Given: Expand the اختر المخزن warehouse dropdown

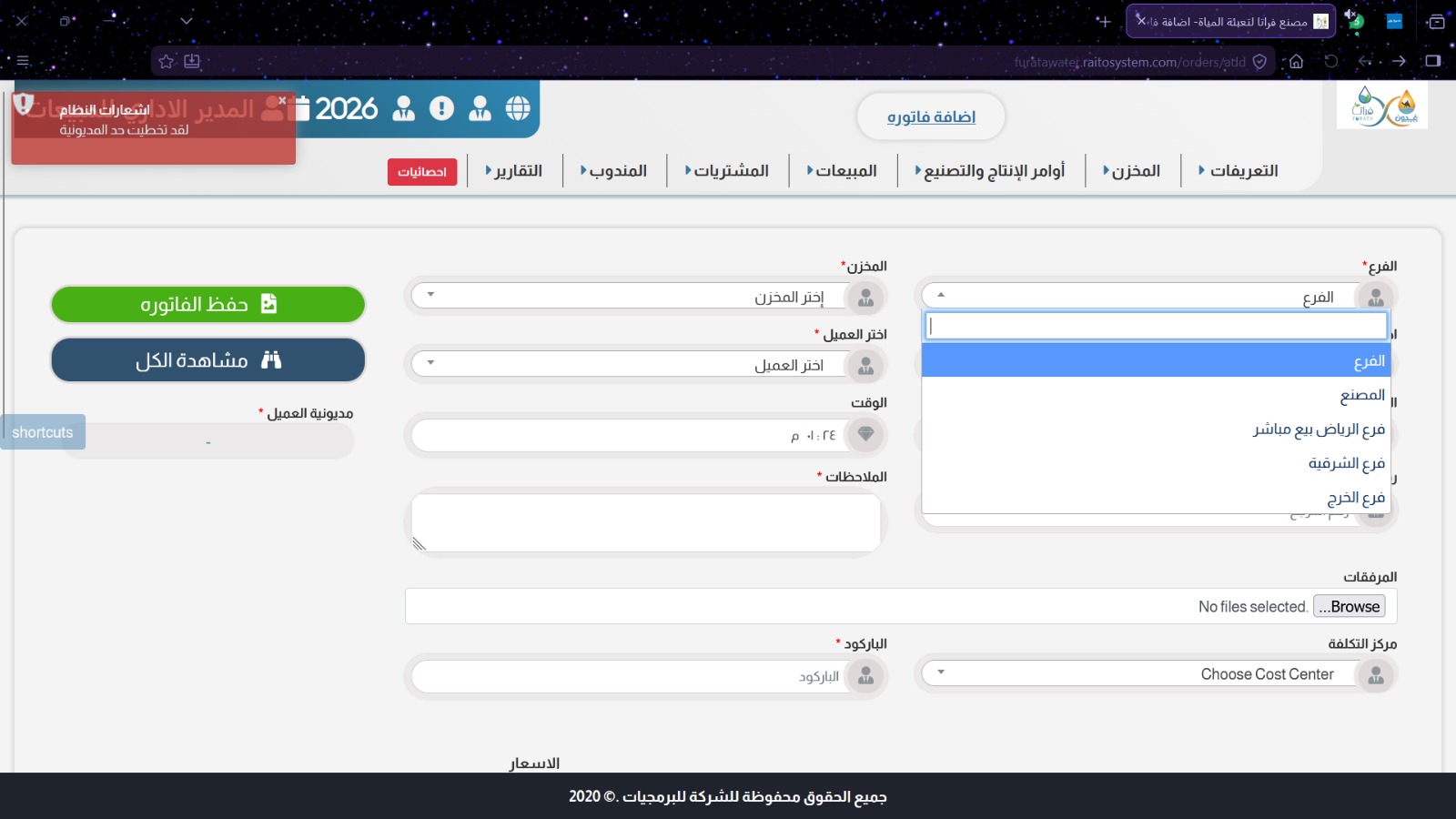Looking at the screenshot, I should [x=645, y=296].
